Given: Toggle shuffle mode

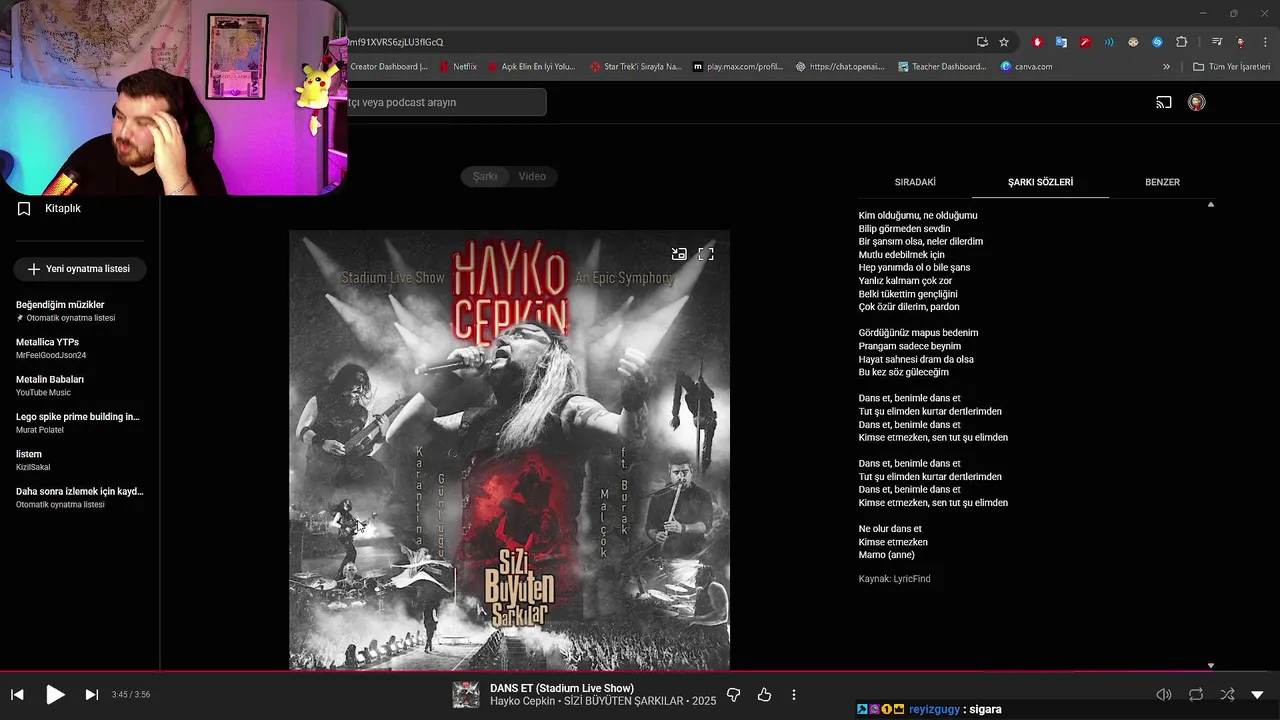Looking at the screenshot, I should [1227, 694].
